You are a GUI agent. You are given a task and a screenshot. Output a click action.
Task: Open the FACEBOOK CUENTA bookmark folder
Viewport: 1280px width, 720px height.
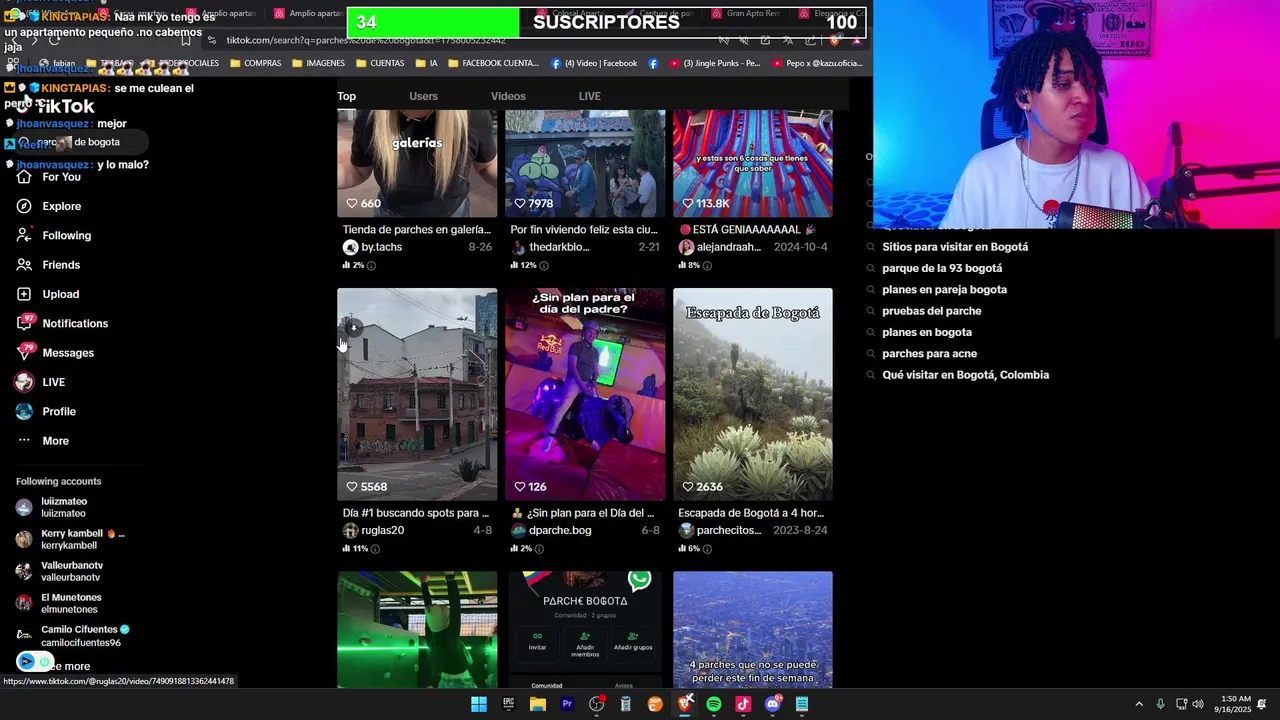[x=492, y=63]
